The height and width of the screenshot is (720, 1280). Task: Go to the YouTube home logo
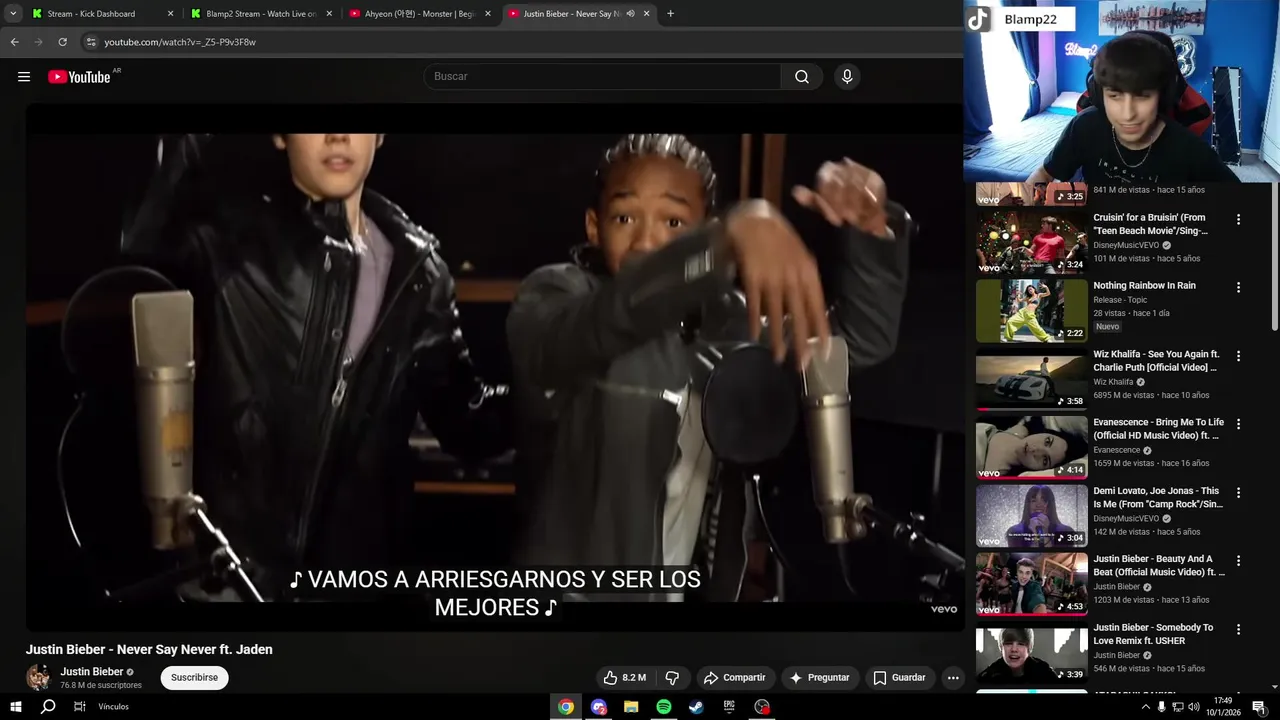(x=79, y=77)
